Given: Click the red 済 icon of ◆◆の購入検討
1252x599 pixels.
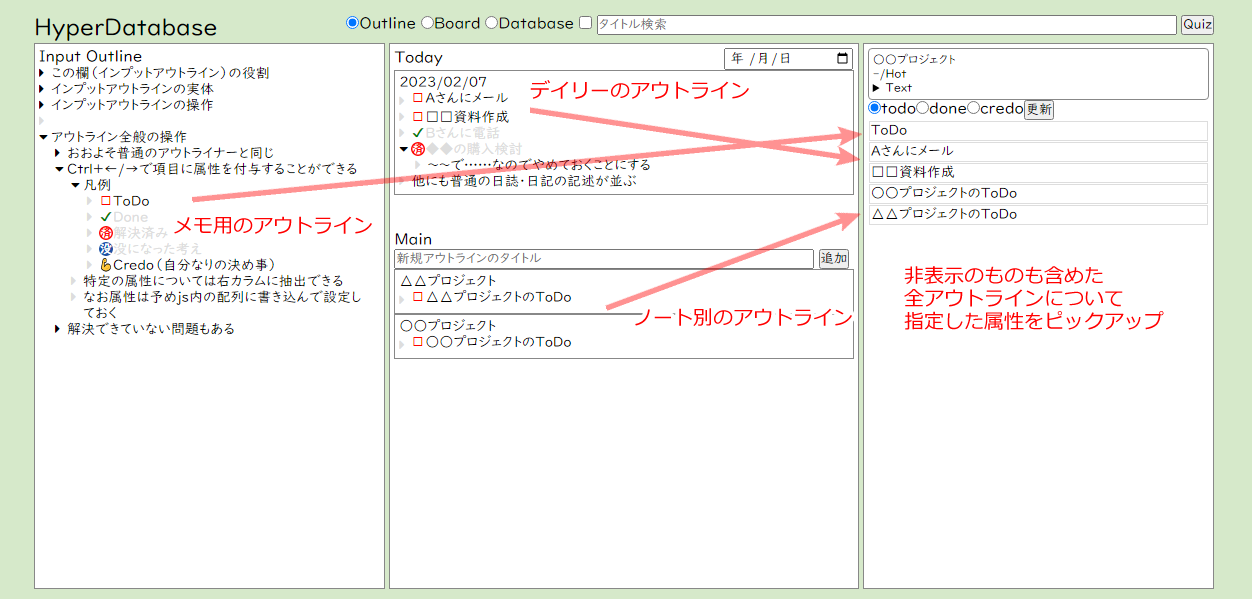Looking at the screenshot, I should (418, 149).
